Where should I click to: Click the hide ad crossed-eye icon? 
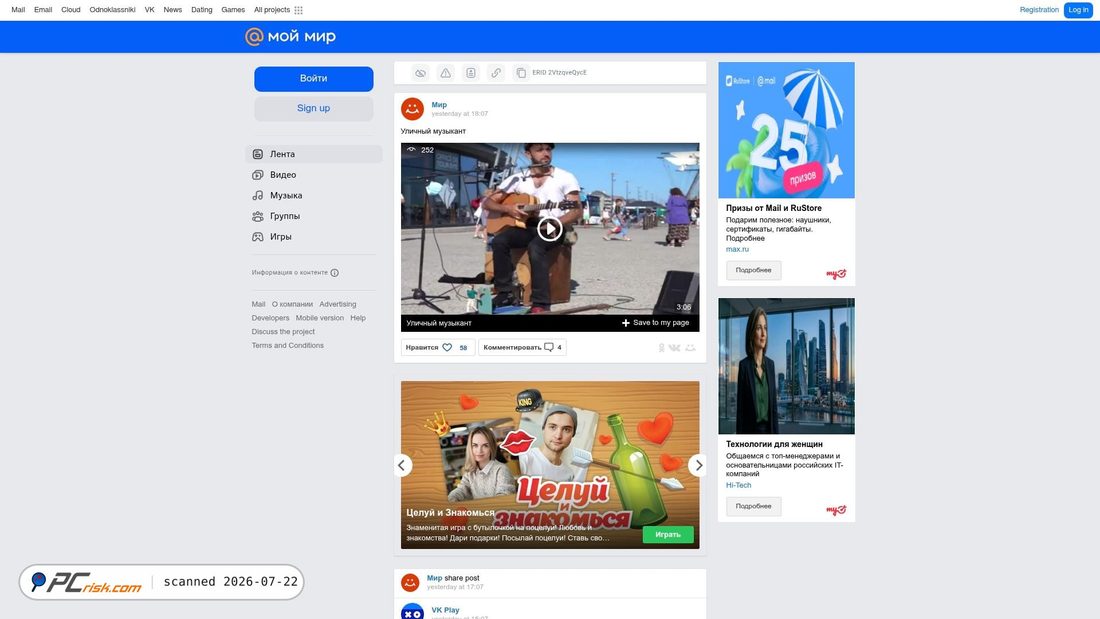(420, 72)
